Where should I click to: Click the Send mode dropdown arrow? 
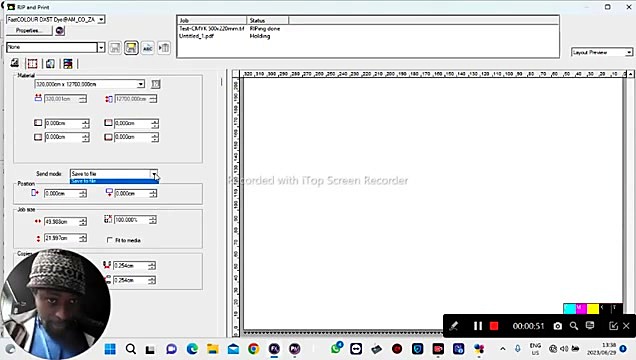tap(154, 174)
